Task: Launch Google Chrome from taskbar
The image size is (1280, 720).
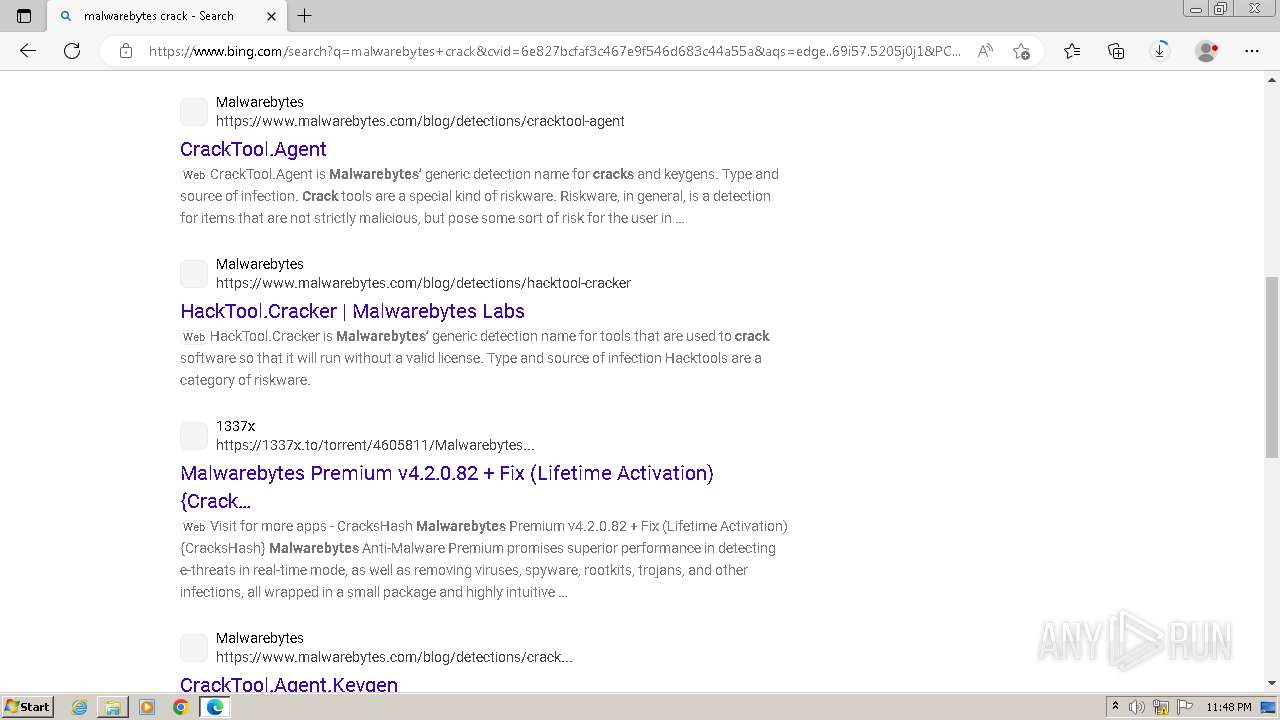Action: pos(180,707)
